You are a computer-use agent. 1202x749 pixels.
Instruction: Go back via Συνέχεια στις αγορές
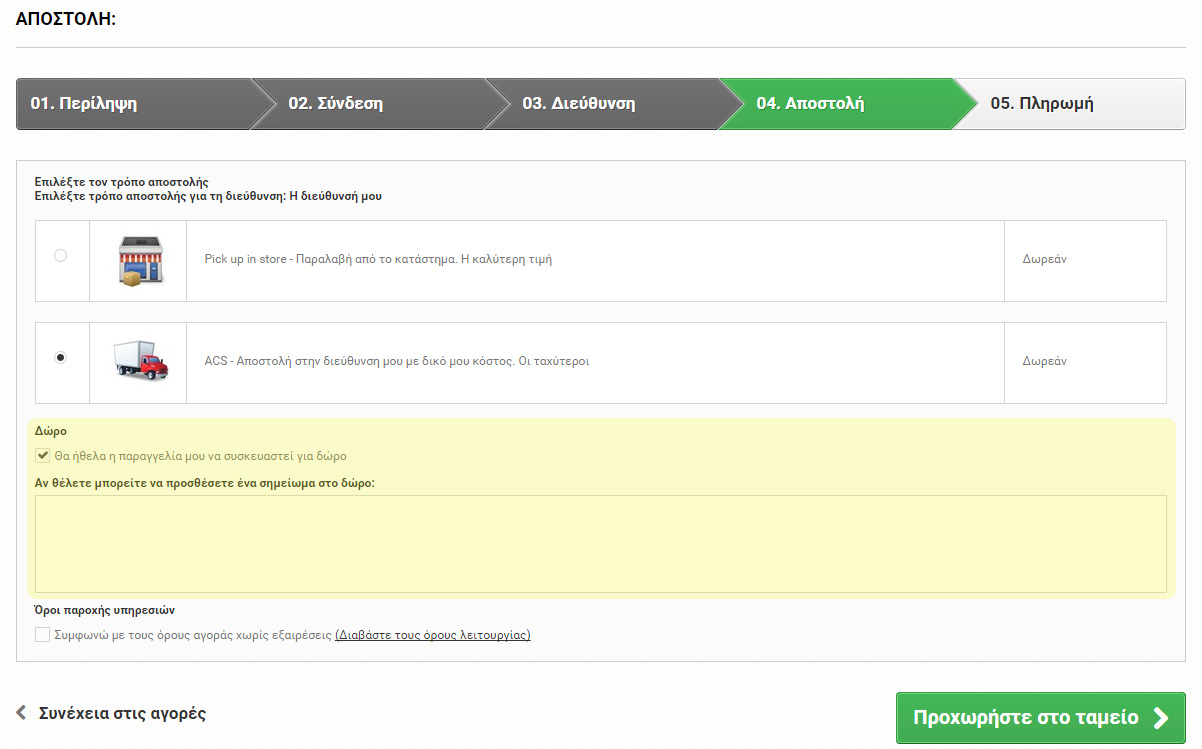click(x=122, y=714)
